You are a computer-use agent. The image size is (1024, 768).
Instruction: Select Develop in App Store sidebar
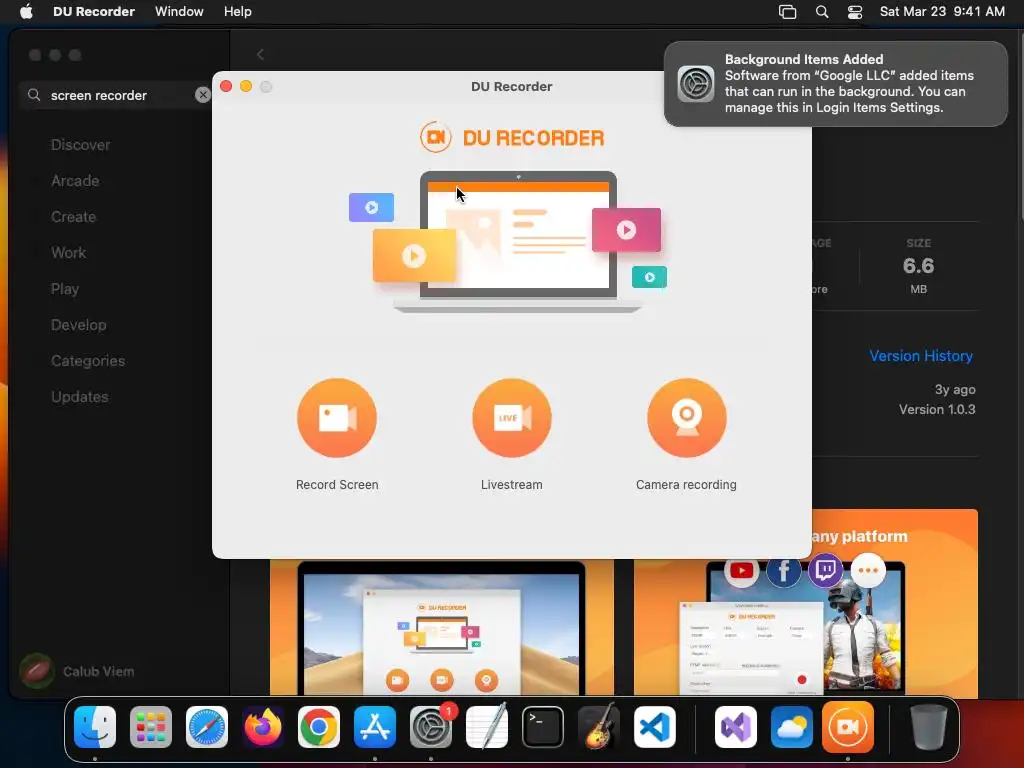(78, 325)
